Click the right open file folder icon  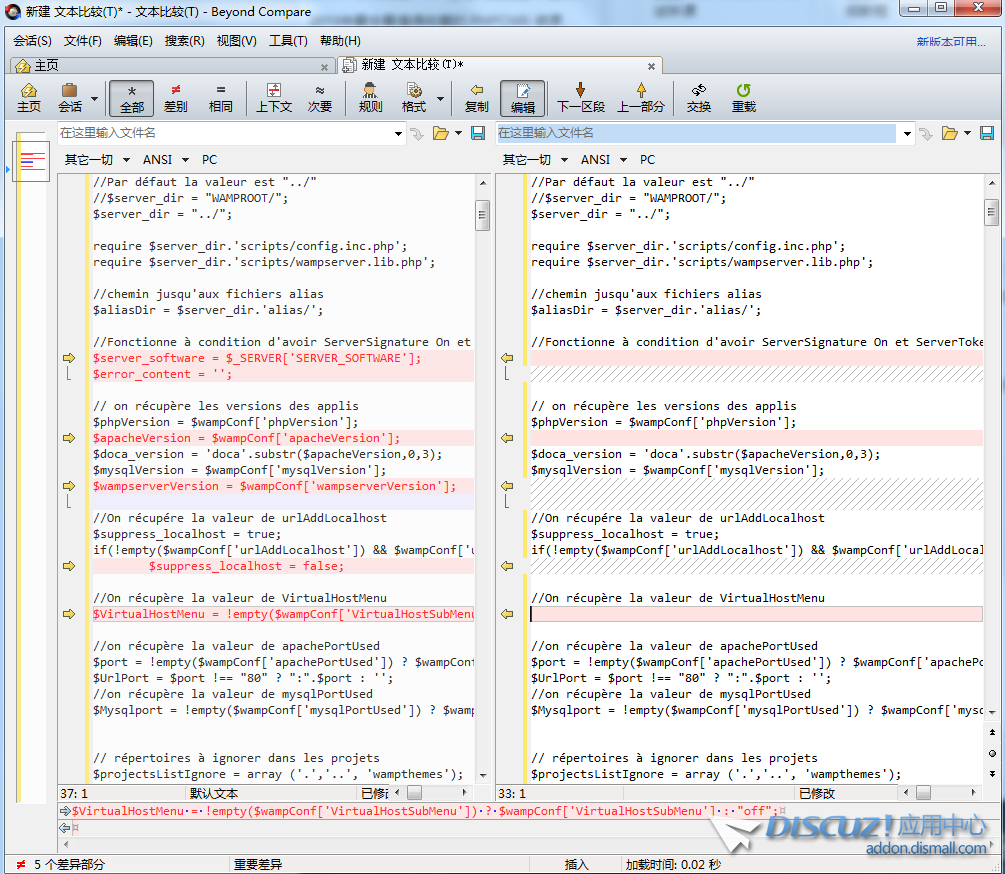coord(949,133)
